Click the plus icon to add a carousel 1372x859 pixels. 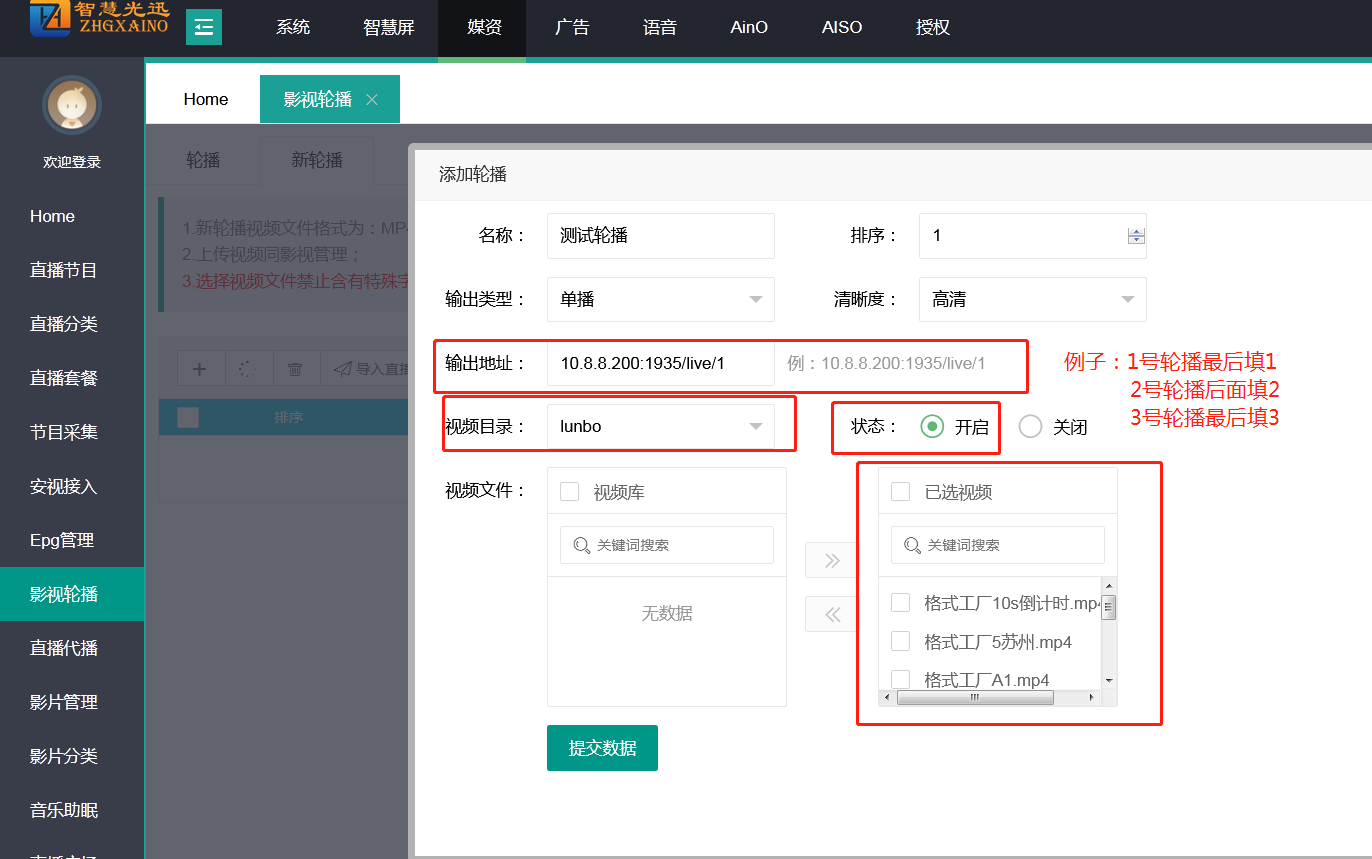(200, 369)
